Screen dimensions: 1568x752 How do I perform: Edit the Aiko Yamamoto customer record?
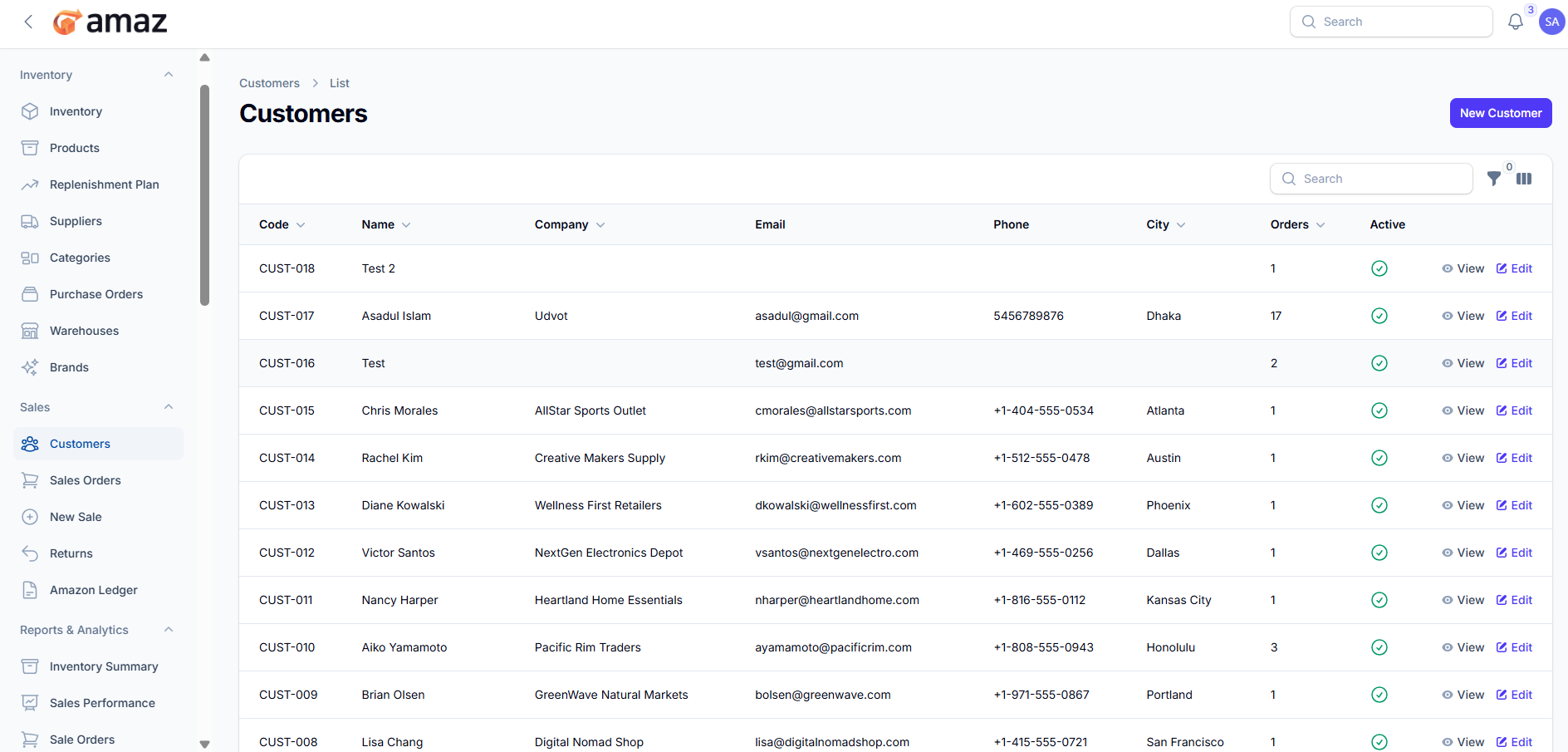(1514, 647)
